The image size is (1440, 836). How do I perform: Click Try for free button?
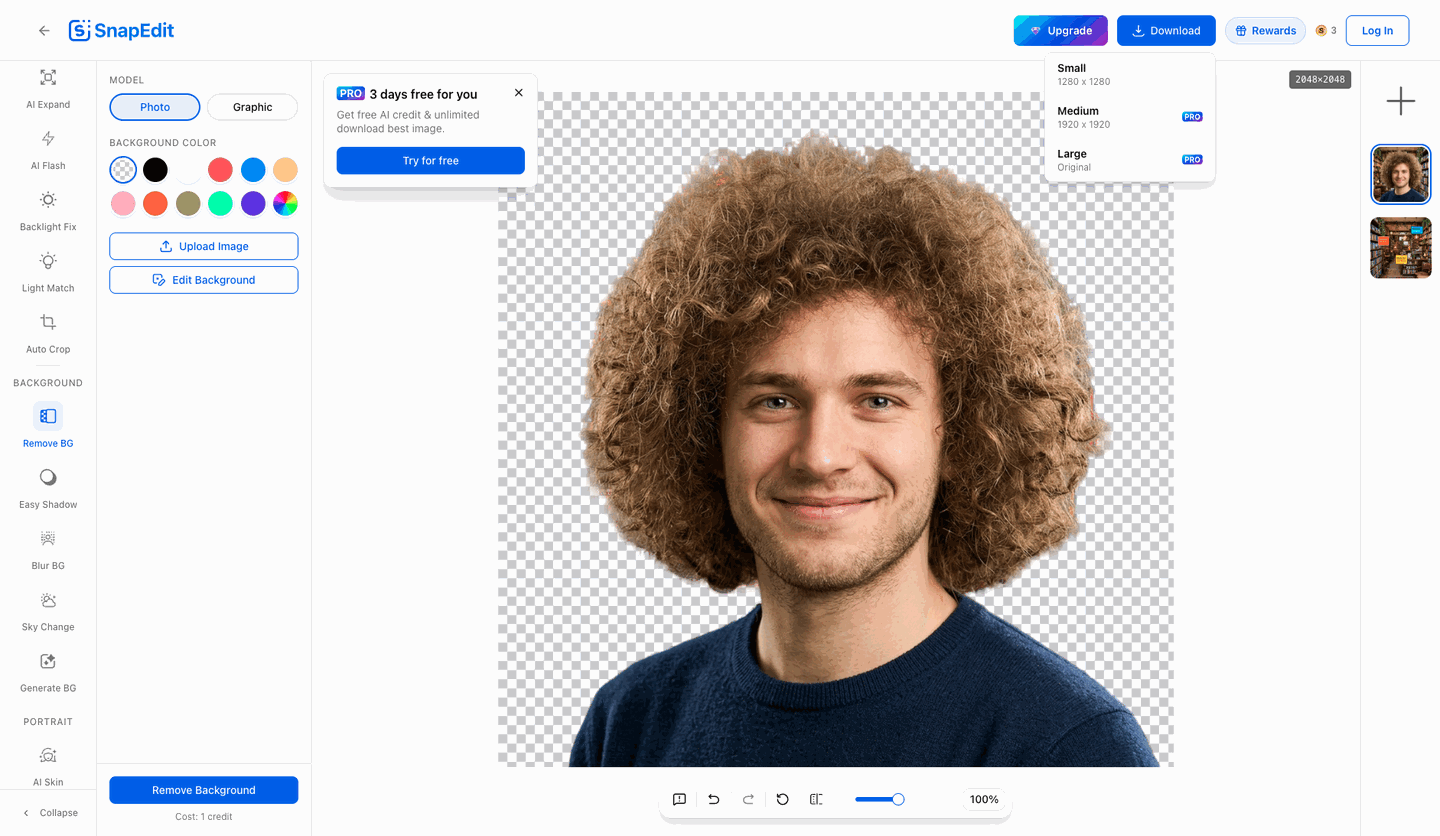430,160
